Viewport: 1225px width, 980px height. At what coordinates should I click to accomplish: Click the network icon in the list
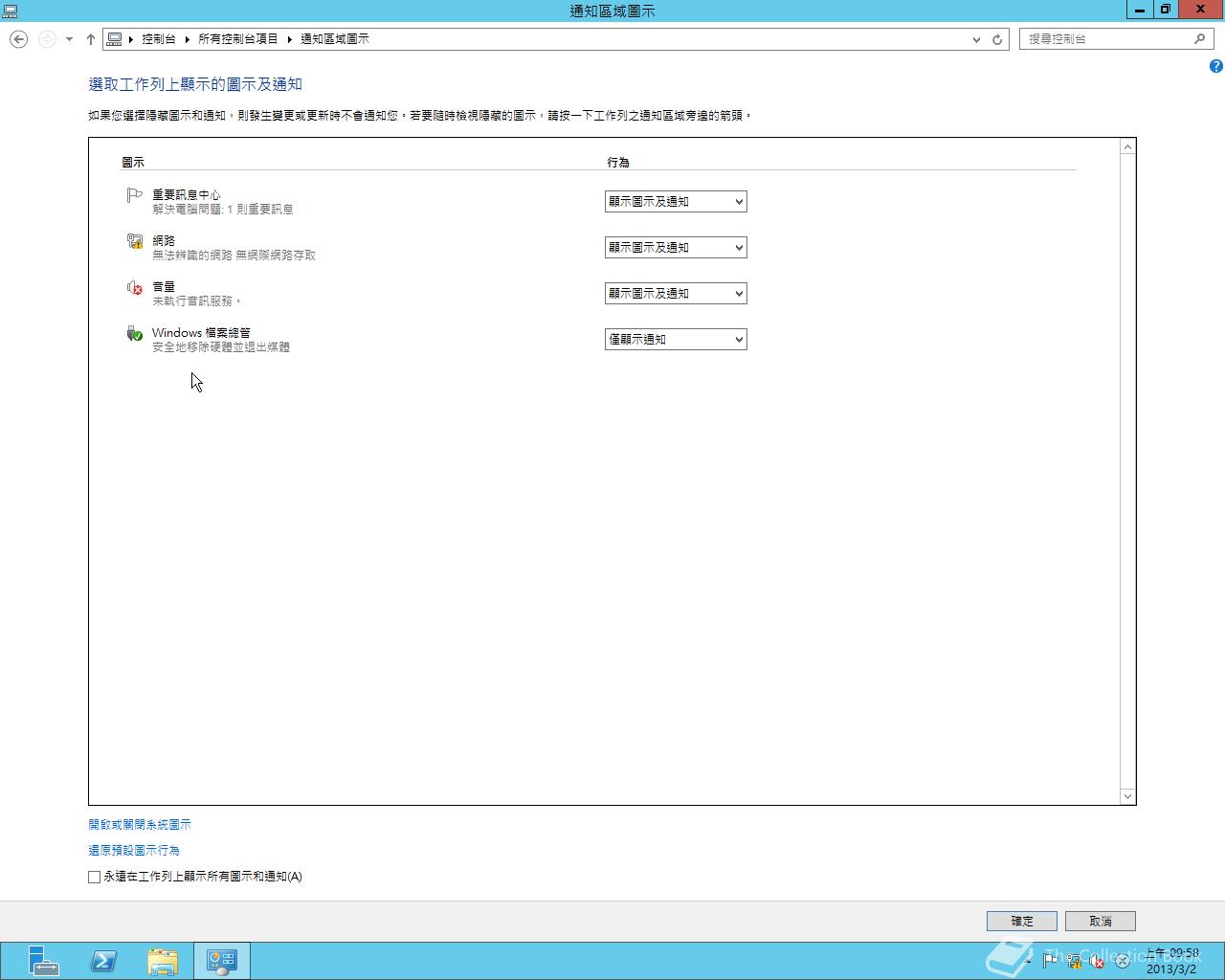pyautogui.click(x=134, y=241)
